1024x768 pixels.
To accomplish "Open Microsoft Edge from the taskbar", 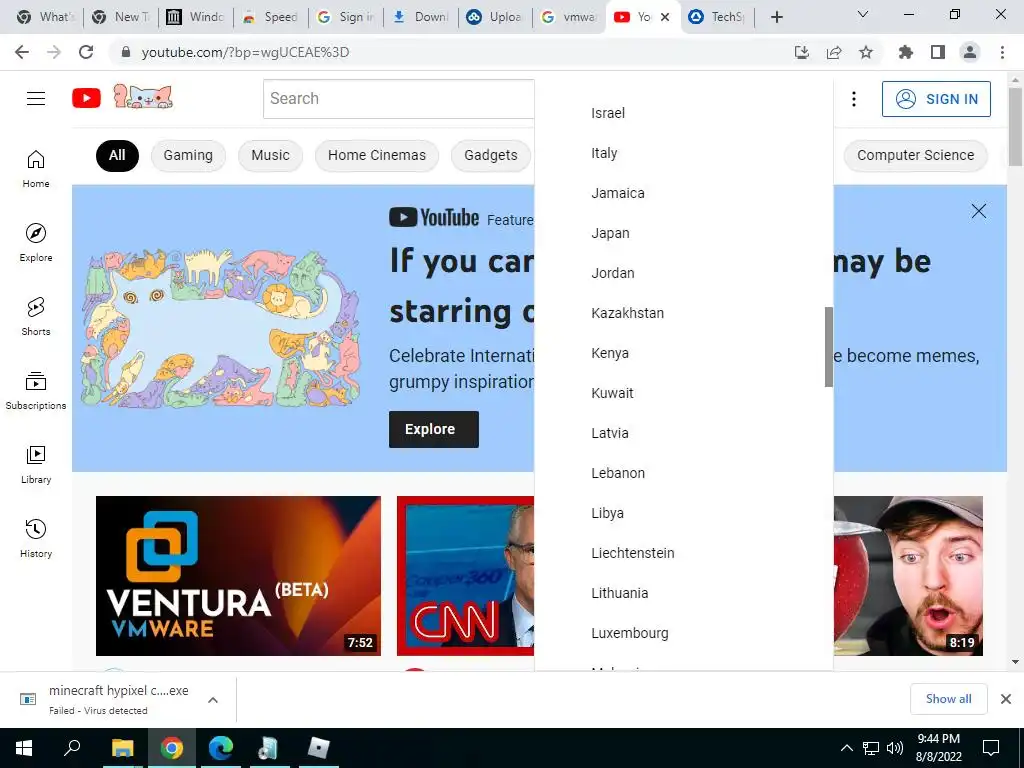I will click(221, 748).
